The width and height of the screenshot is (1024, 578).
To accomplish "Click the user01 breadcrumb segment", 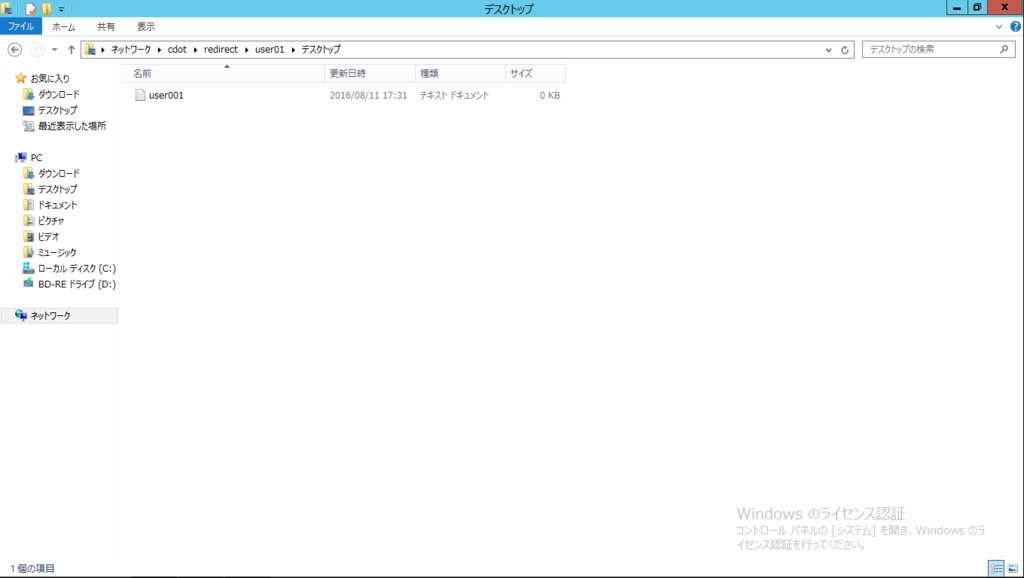I will click(x=270, y=50).
